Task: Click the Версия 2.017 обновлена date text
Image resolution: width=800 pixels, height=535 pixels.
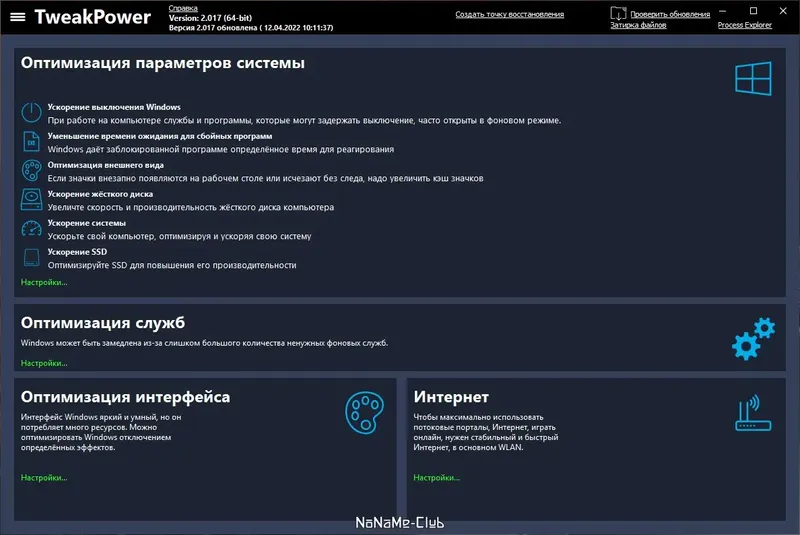Action: pyautogui.click(x=251, y=28)
